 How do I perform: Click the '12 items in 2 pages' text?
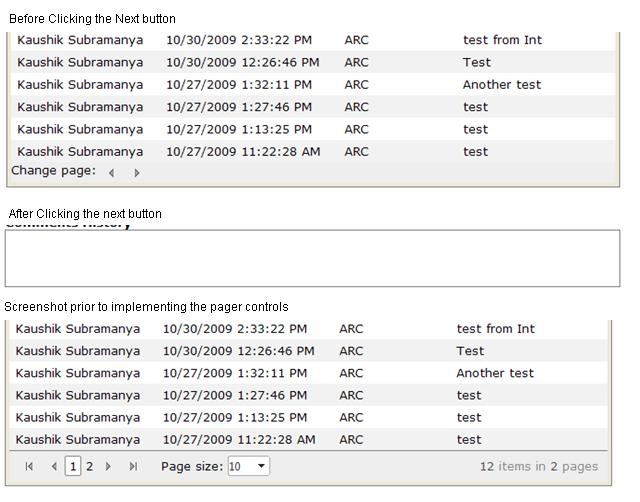(x=538, y=466)
